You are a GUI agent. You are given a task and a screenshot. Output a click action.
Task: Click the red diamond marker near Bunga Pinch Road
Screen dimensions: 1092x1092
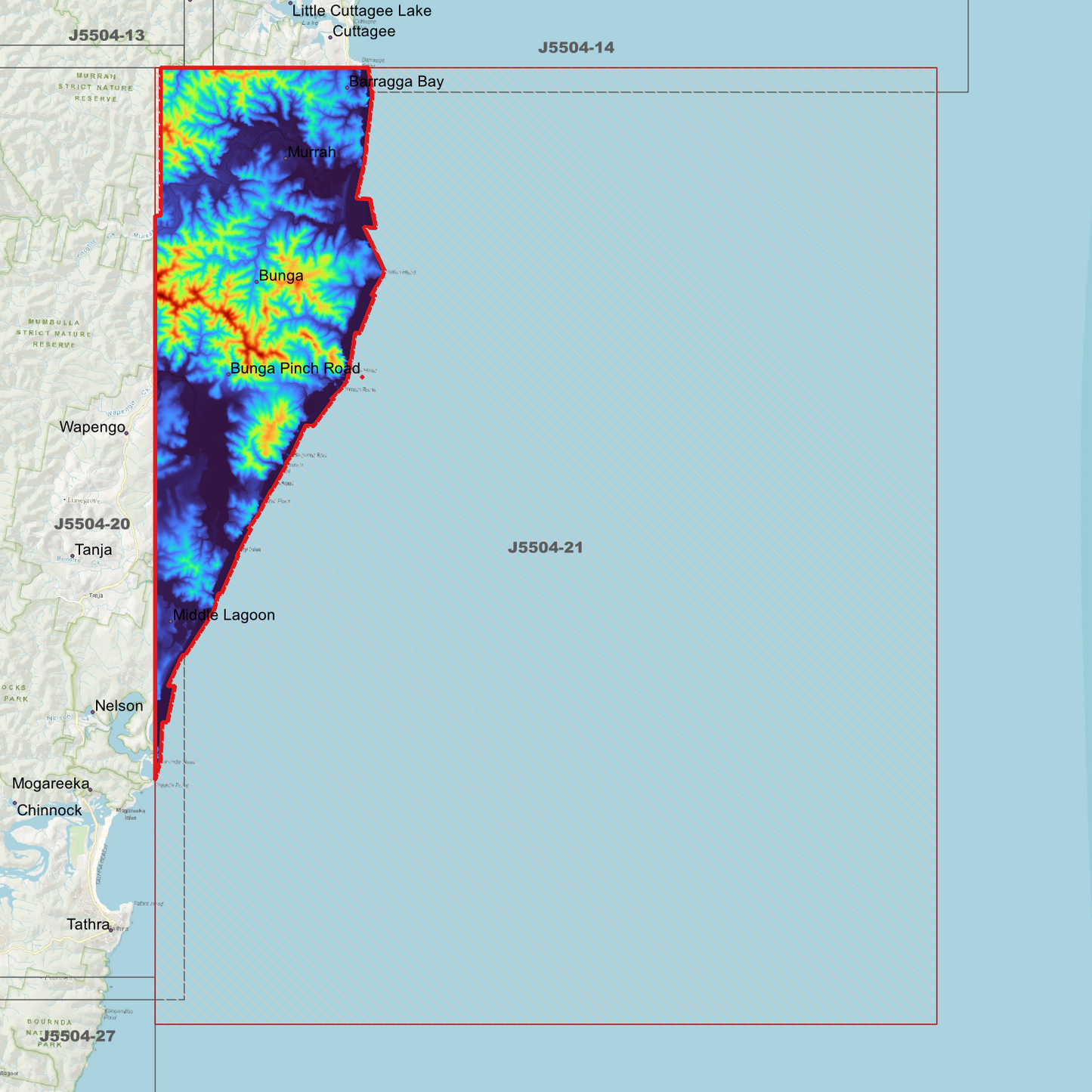363,376
